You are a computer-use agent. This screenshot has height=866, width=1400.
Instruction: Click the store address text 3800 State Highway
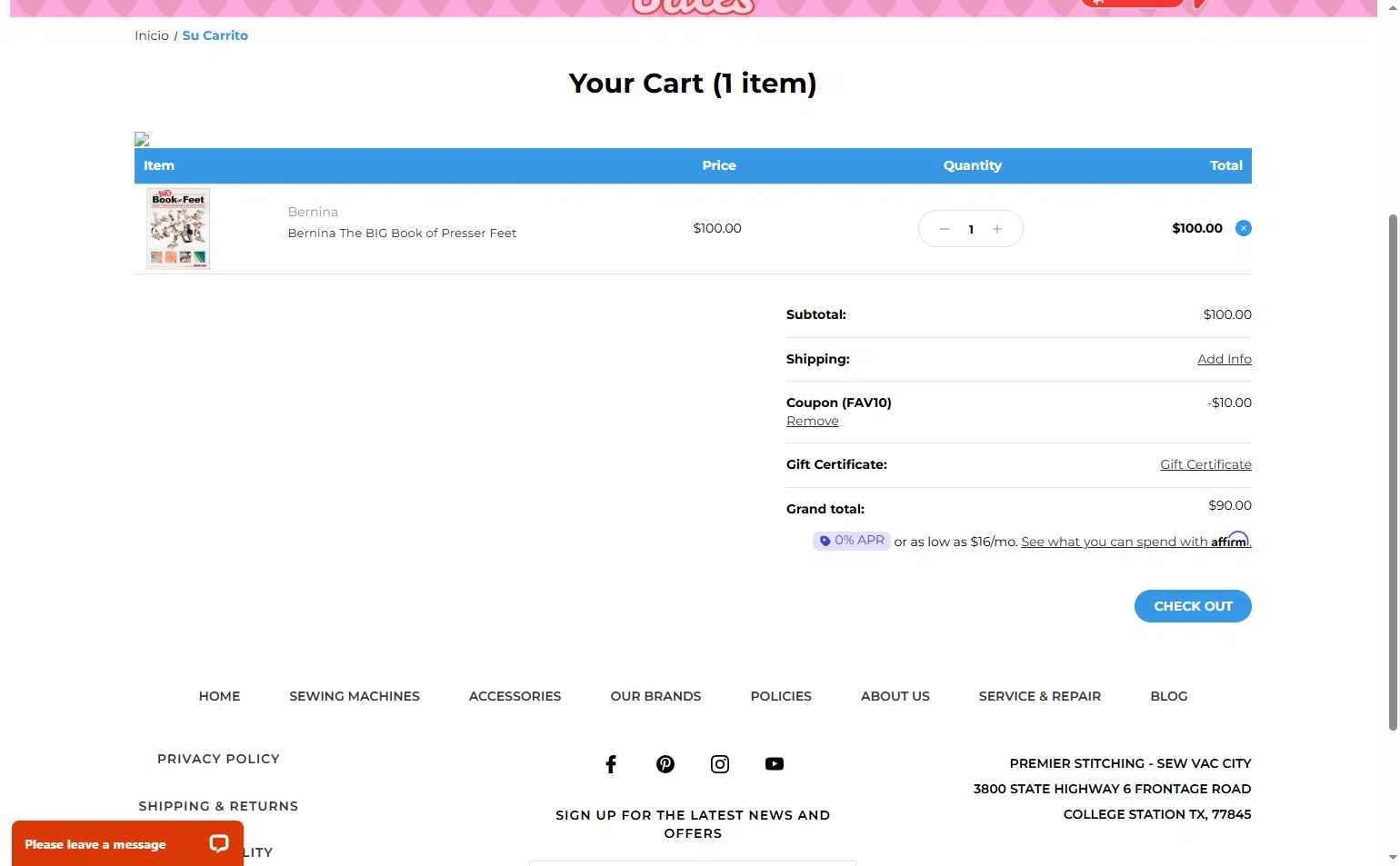click(x=1113, y=789)
